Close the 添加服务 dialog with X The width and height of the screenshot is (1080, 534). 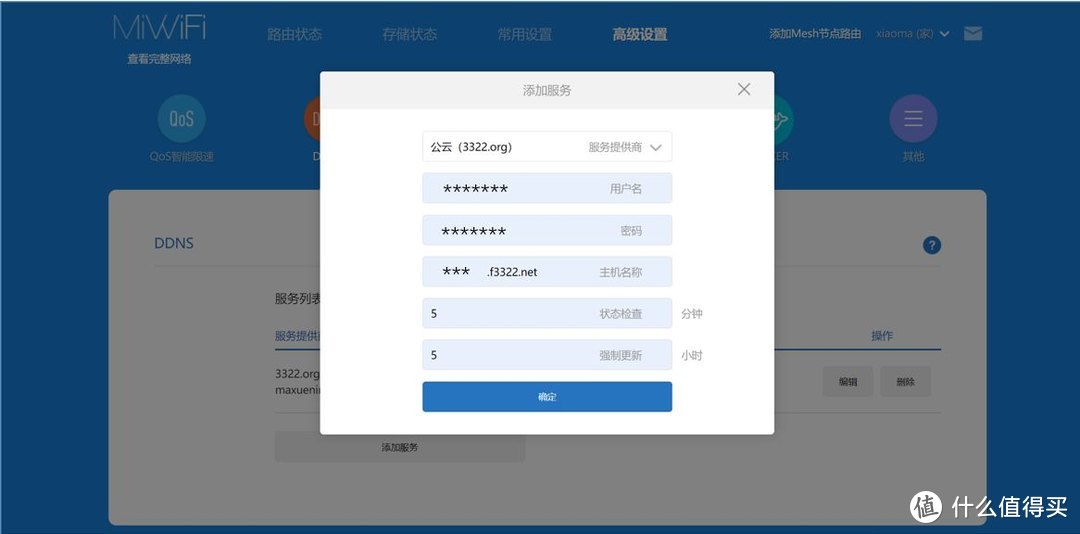[743, 90]
